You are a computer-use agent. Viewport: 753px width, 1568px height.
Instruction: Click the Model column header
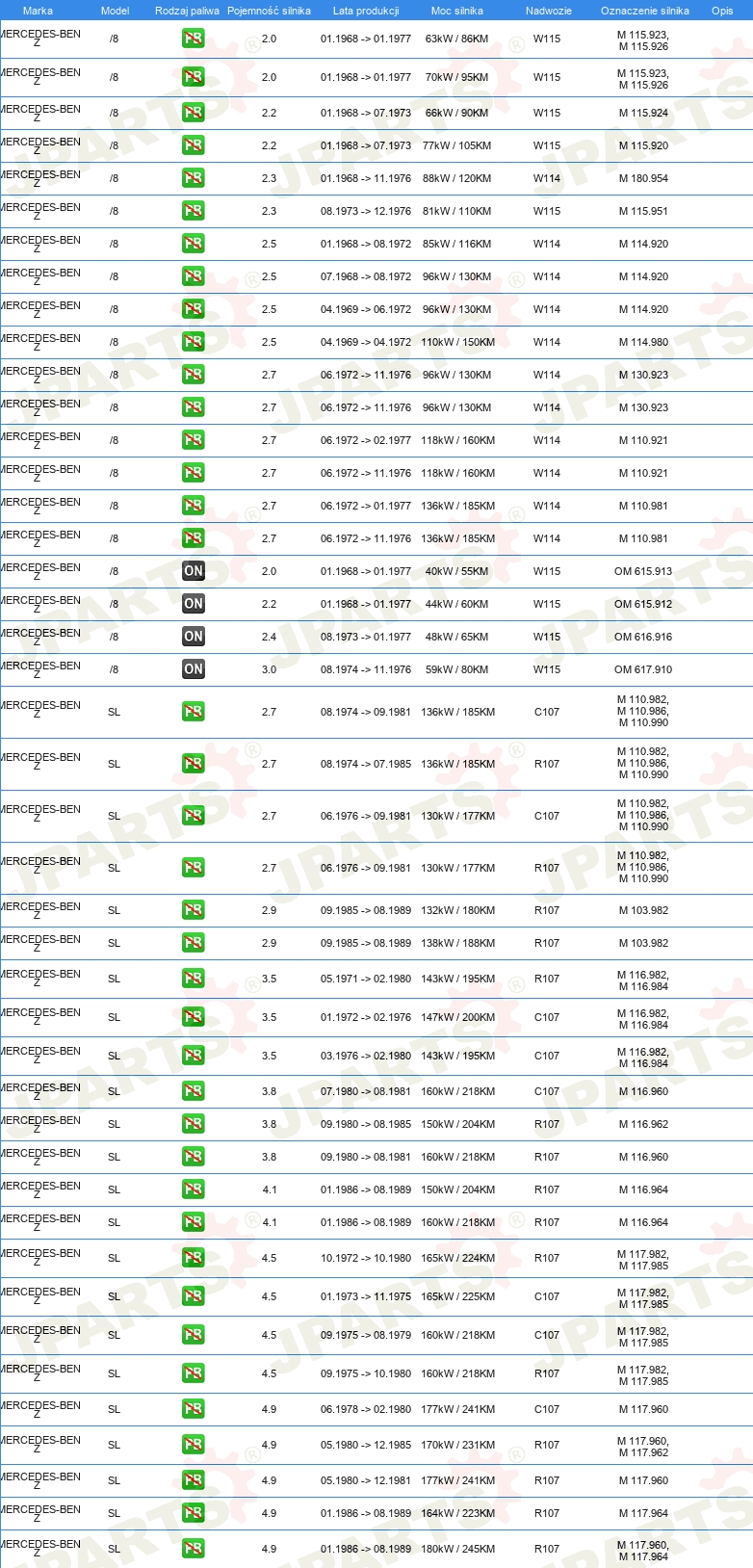(x=115, y=11)
